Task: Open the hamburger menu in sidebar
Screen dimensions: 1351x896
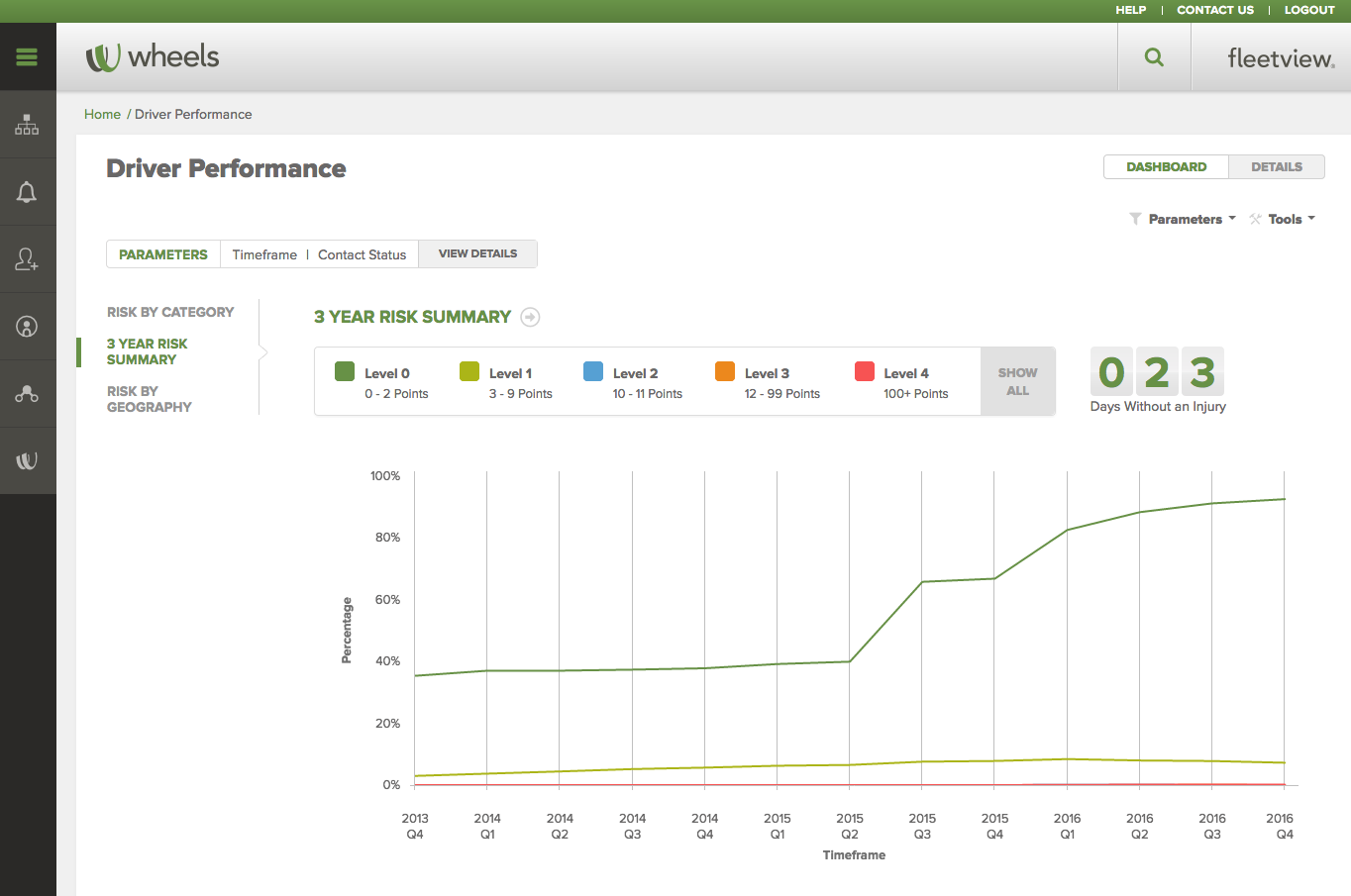Action: [x=27, y=57]
